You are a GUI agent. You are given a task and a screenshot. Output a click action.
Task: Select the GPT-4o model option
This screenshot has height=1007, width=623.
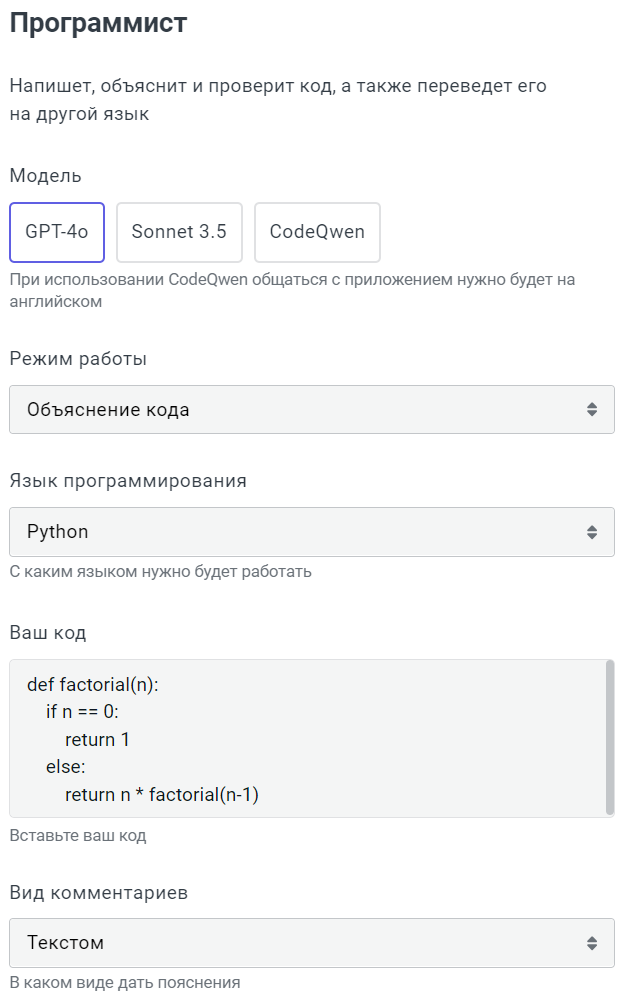click(57, 232)
